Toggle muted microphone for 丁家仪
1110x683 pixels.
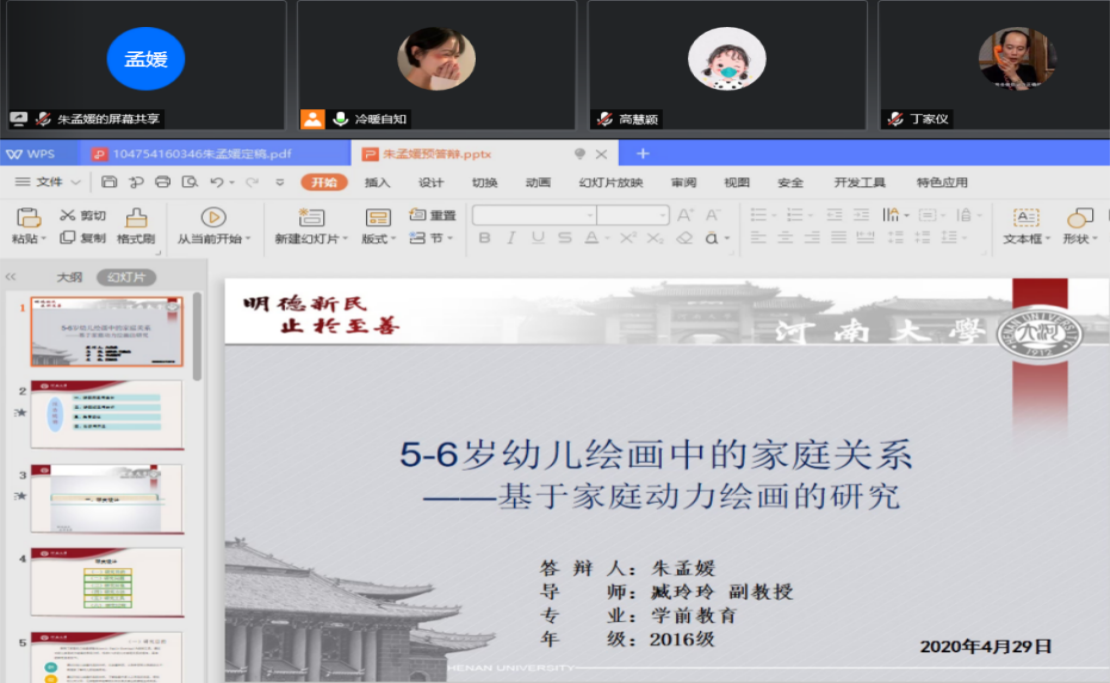point(896,119)
